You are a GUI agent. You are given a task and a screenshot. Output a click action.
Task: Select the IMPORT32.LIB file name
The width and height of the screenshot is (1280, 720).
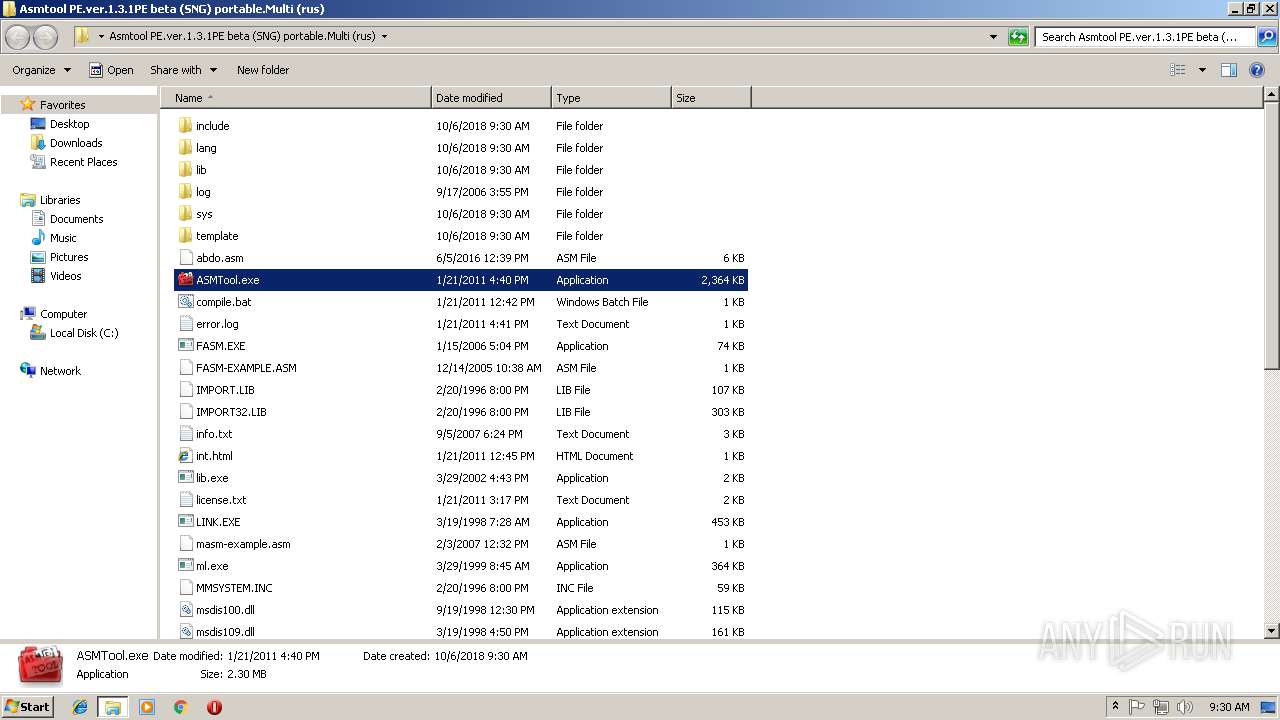231,412
